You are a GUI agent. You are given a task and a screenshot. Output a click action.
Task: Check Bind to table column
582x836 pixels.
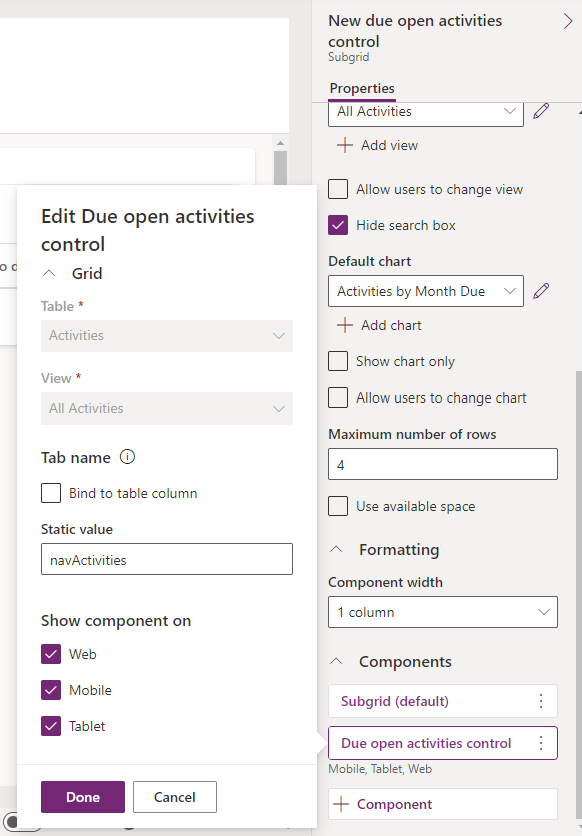coord(51,493)
